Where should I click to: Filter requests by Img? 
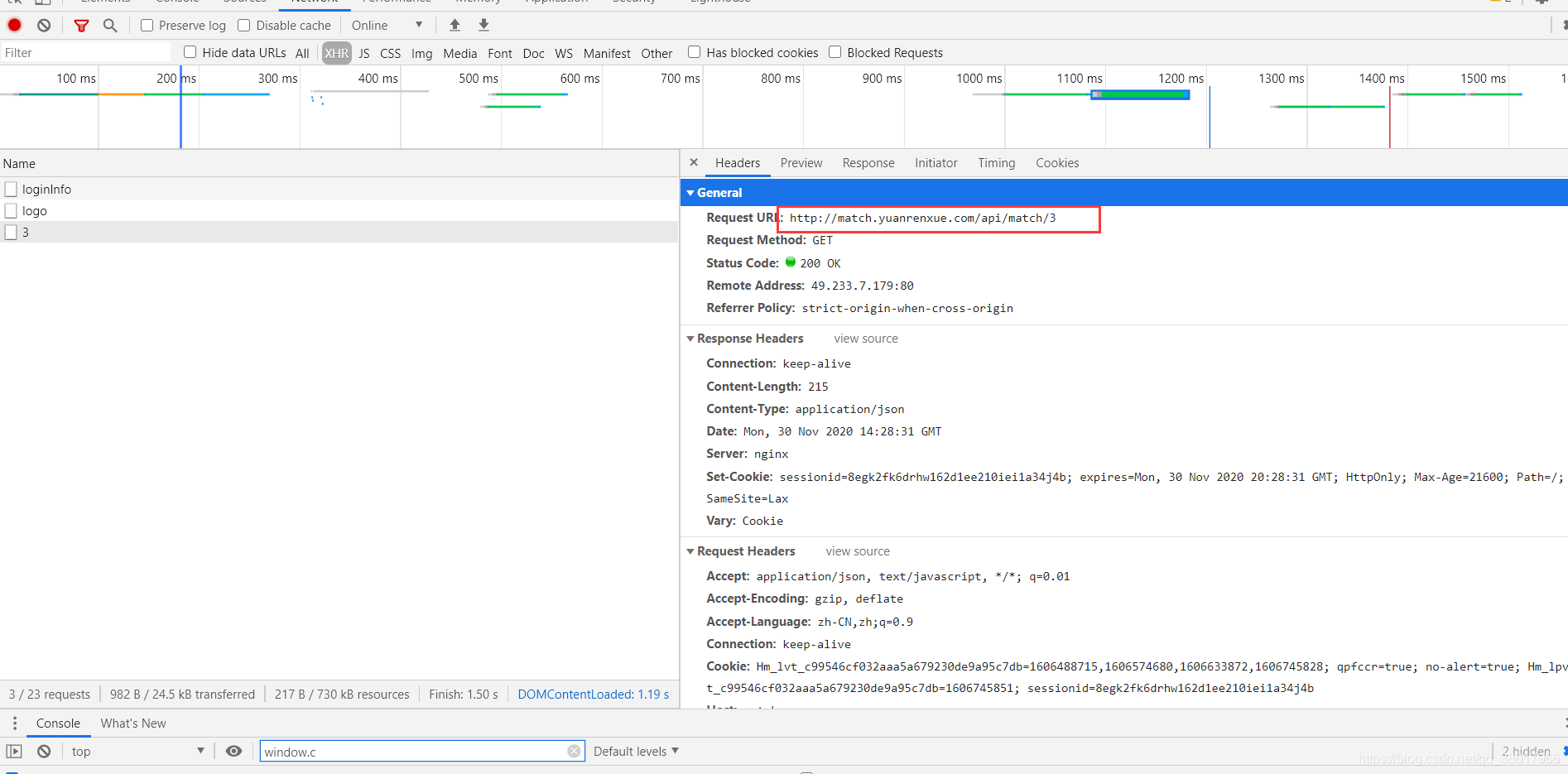pos(422,53)
